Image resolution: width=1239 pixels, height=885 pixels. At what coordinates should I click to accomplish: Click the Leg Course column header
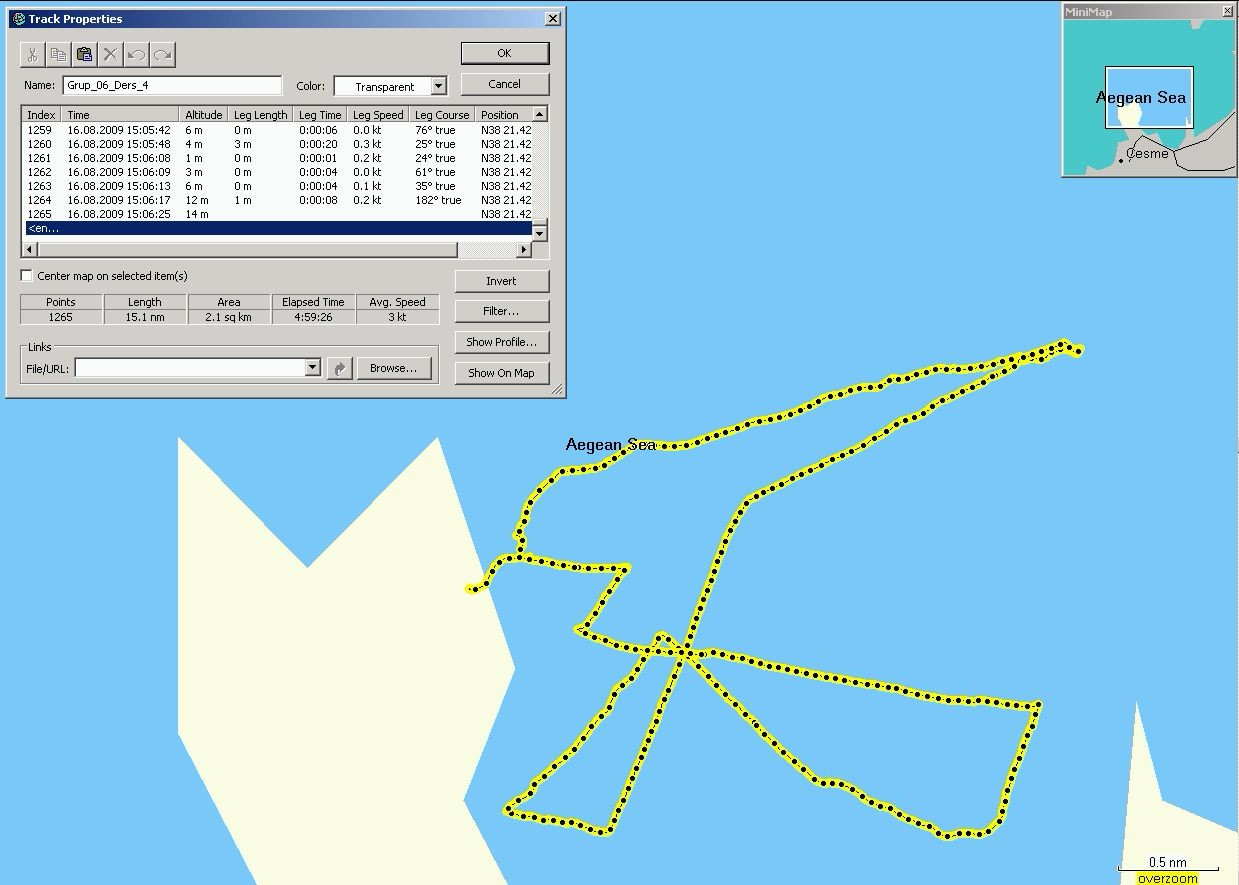442,115
